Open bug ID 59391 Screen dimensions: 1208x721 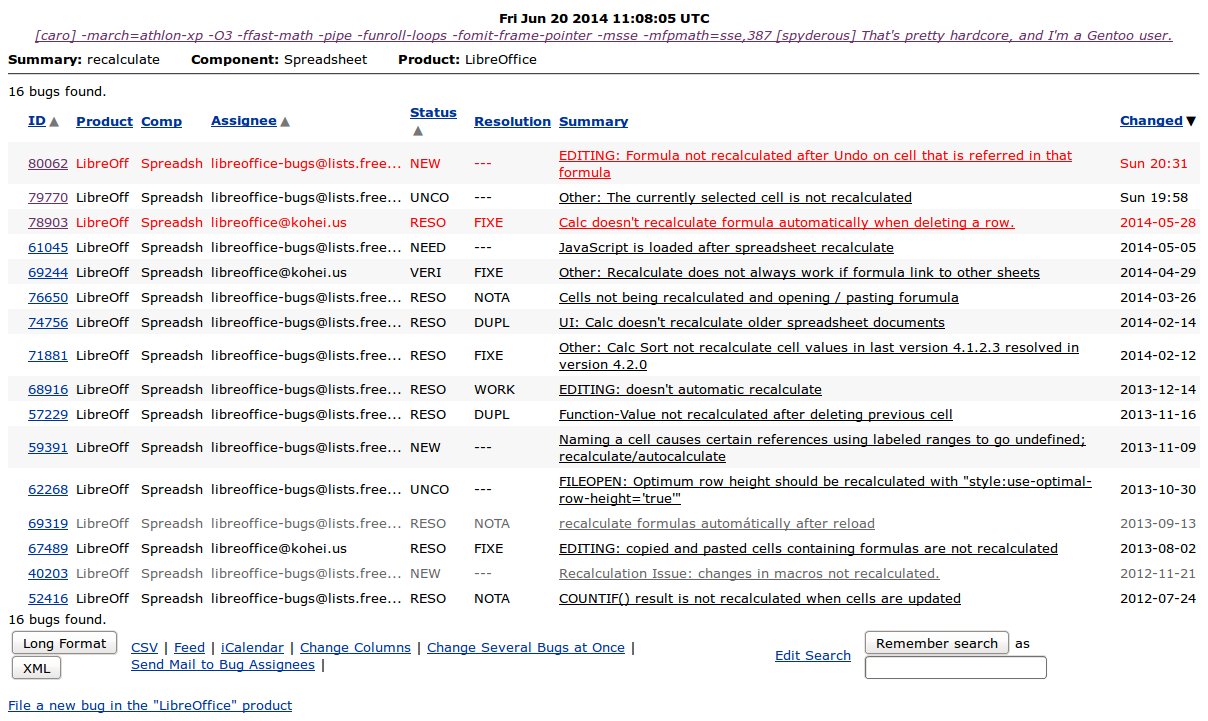point(48,447)
